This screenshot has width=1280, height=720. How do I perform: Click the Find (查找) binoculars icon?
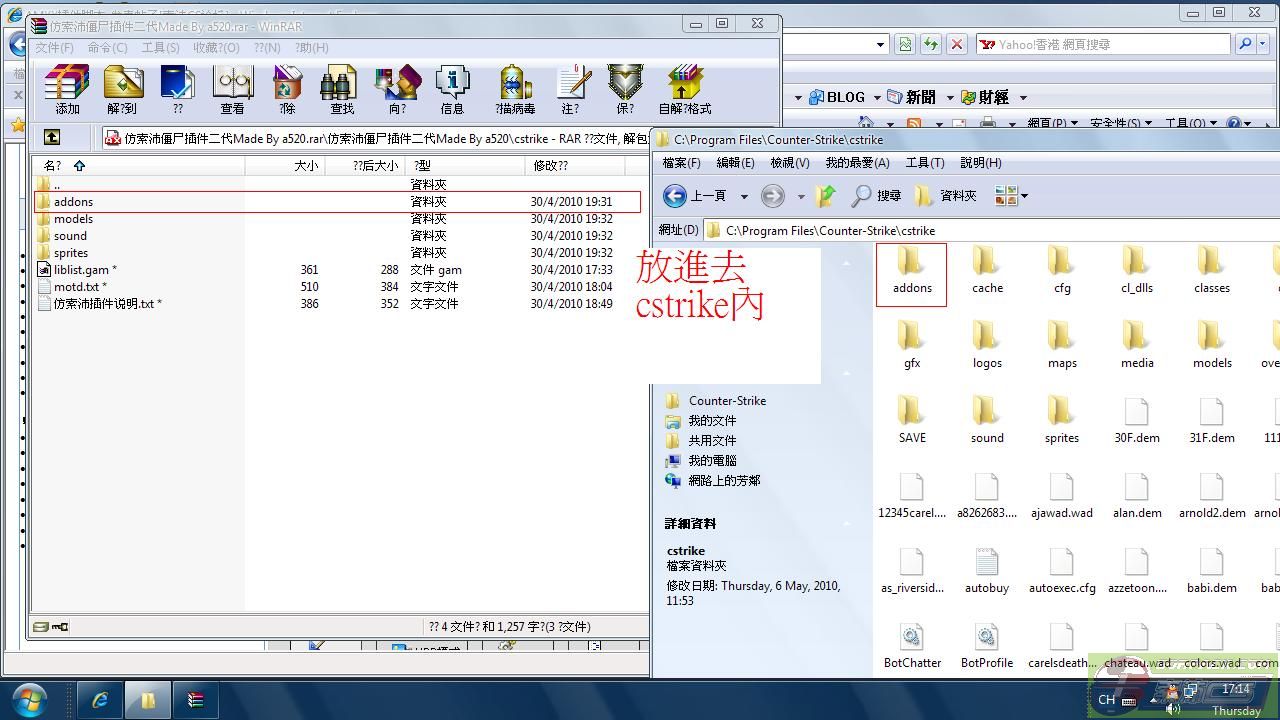[x=342, y=90]
